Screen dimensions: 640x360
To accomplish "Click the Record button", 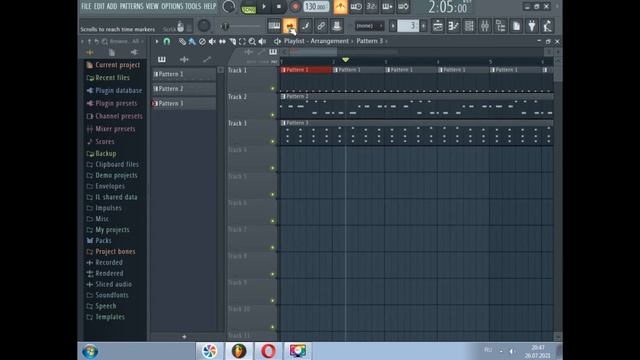I will (295, 7).
